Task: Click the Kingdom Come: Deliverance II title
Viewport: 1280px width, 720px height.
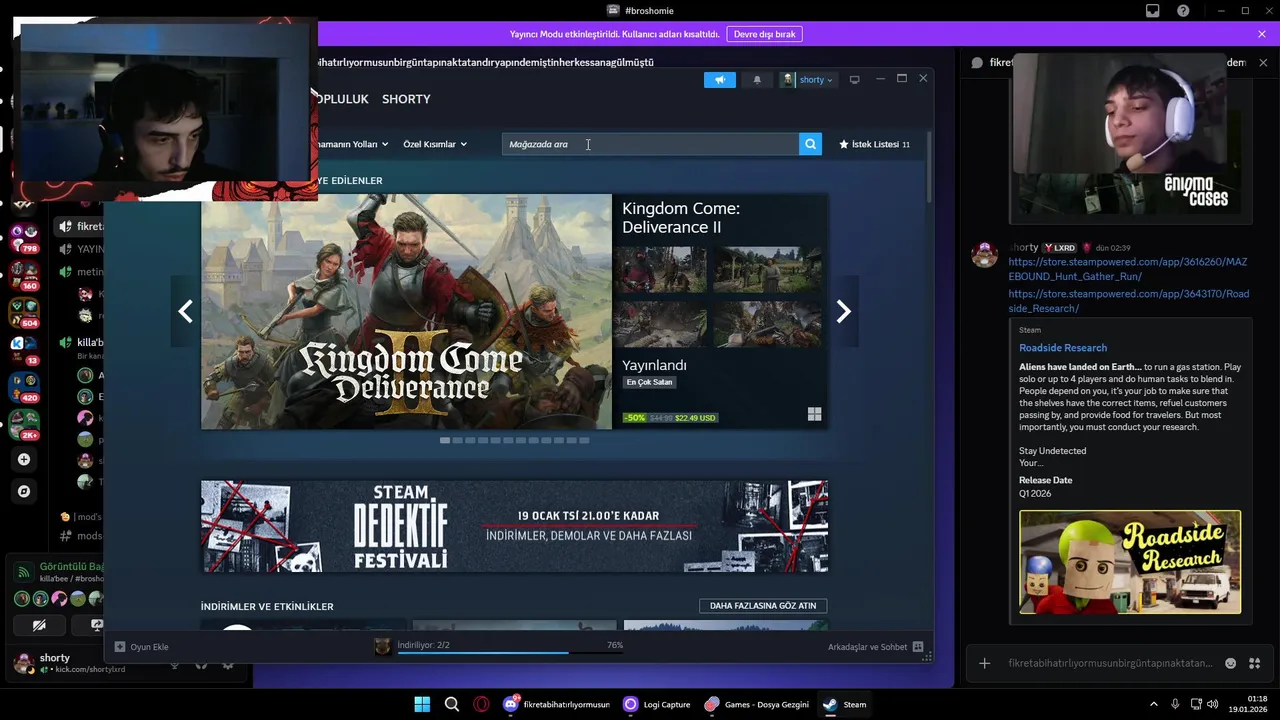Action: coord(681,218)
